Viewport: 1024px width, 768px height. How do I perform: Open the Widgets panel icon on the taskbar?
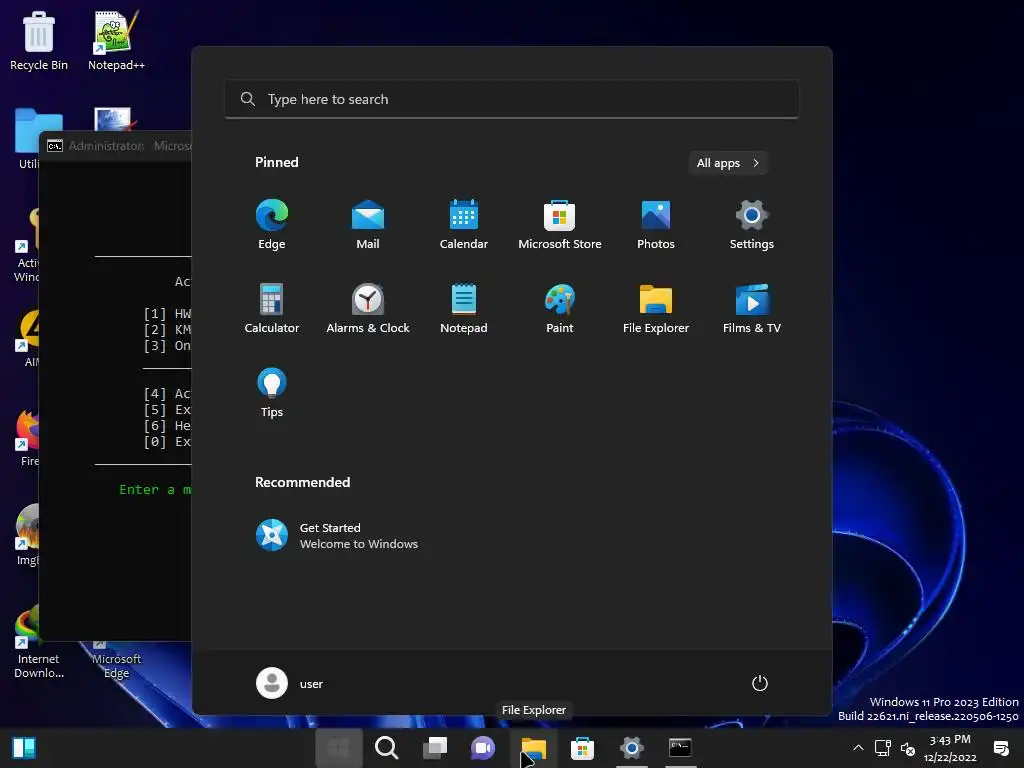pyautogui.click(x=24, y=748)
